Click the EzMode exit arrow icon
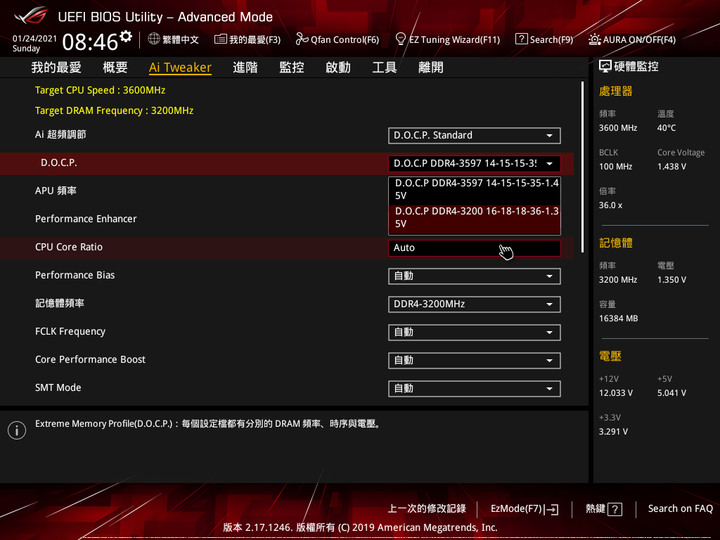 click(x=551, y=509)
